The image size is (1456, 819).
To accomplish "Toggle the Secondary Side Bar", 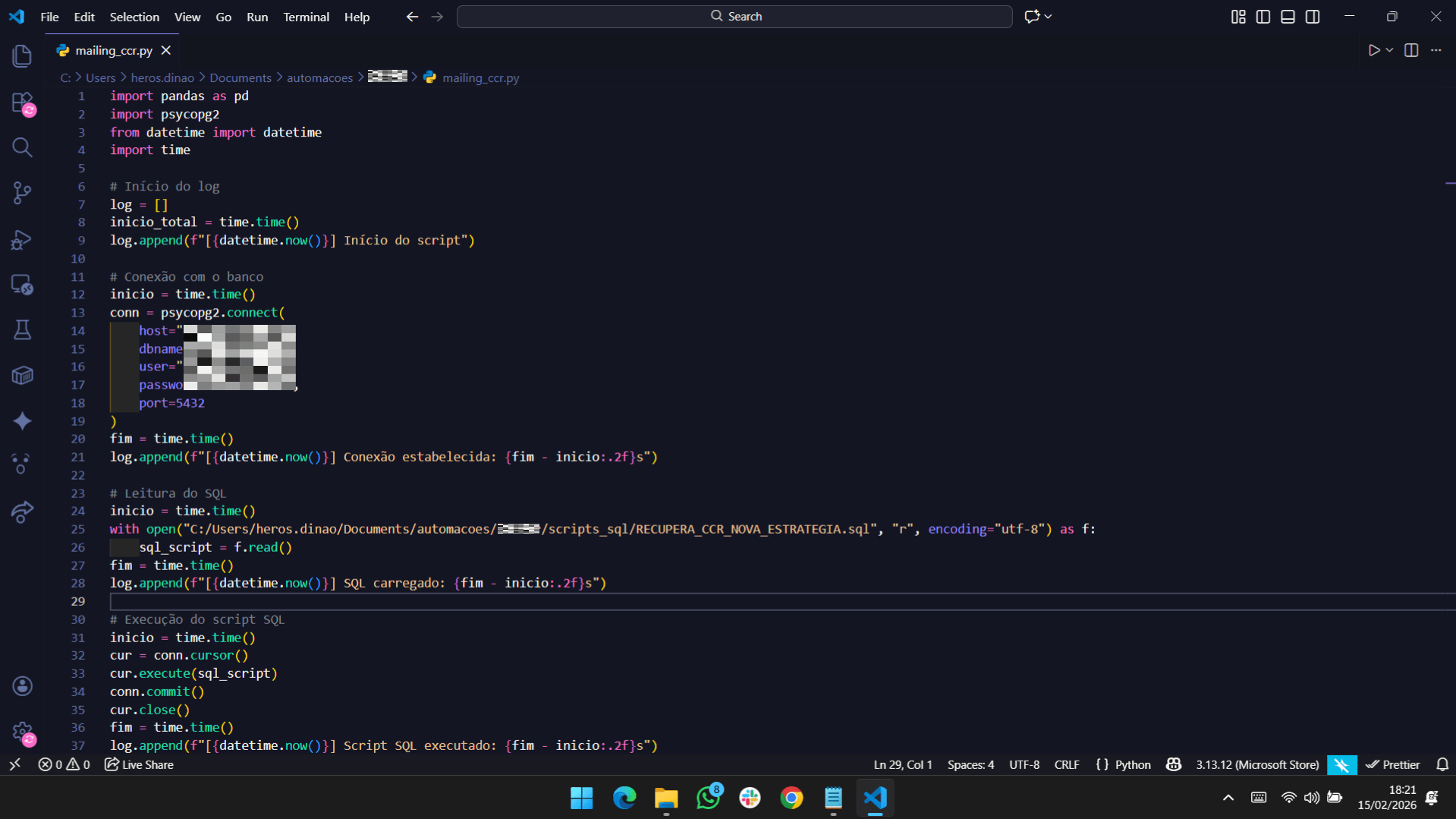I will [x=1313, y=17].
